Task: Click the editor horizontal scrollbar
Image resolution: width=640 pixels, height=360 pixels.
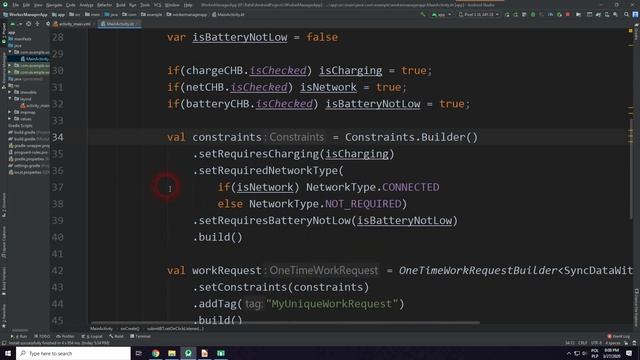Action: point(286,322)
